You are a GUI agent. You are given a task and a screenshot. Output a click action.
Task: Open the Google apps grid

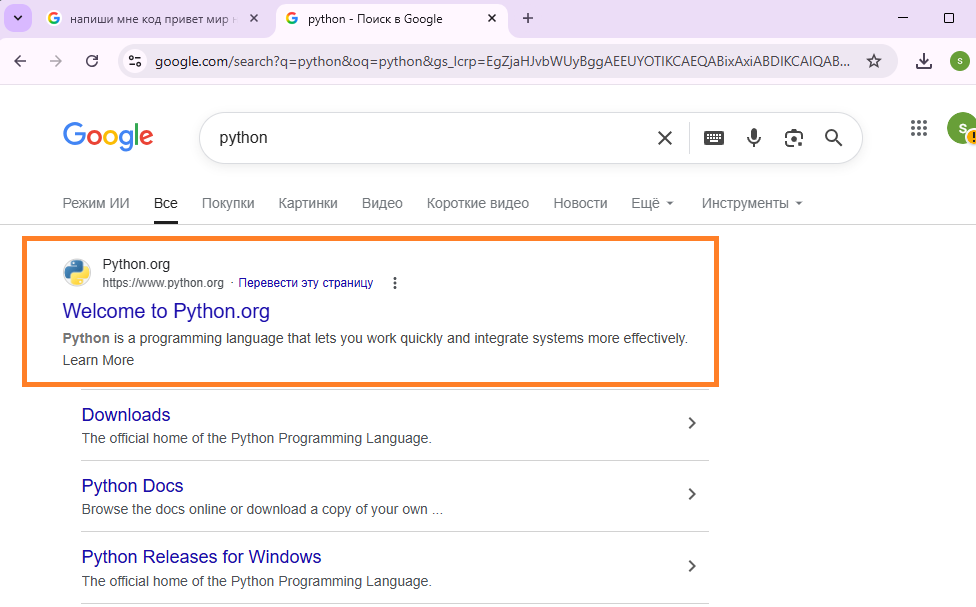[918, 128]
